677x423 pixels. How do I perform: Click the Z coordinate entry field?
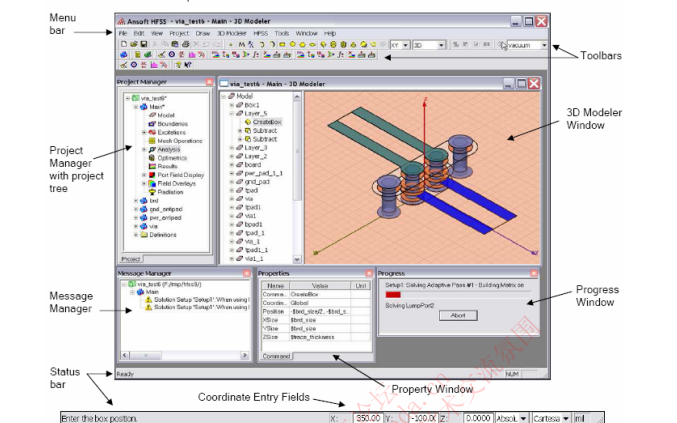(x=478, y=418)
